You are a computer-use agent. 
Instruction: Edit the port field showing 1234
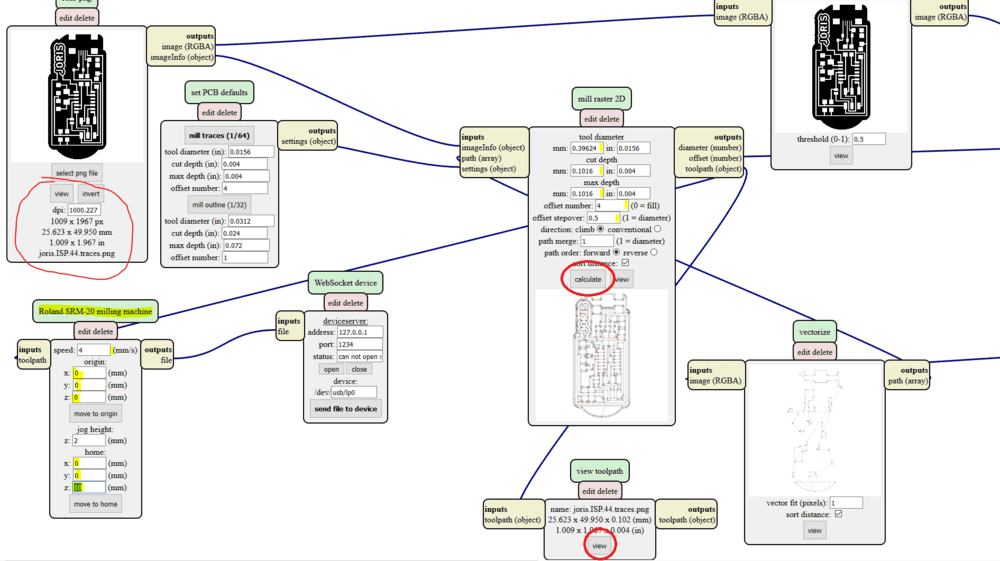[360, 344]
